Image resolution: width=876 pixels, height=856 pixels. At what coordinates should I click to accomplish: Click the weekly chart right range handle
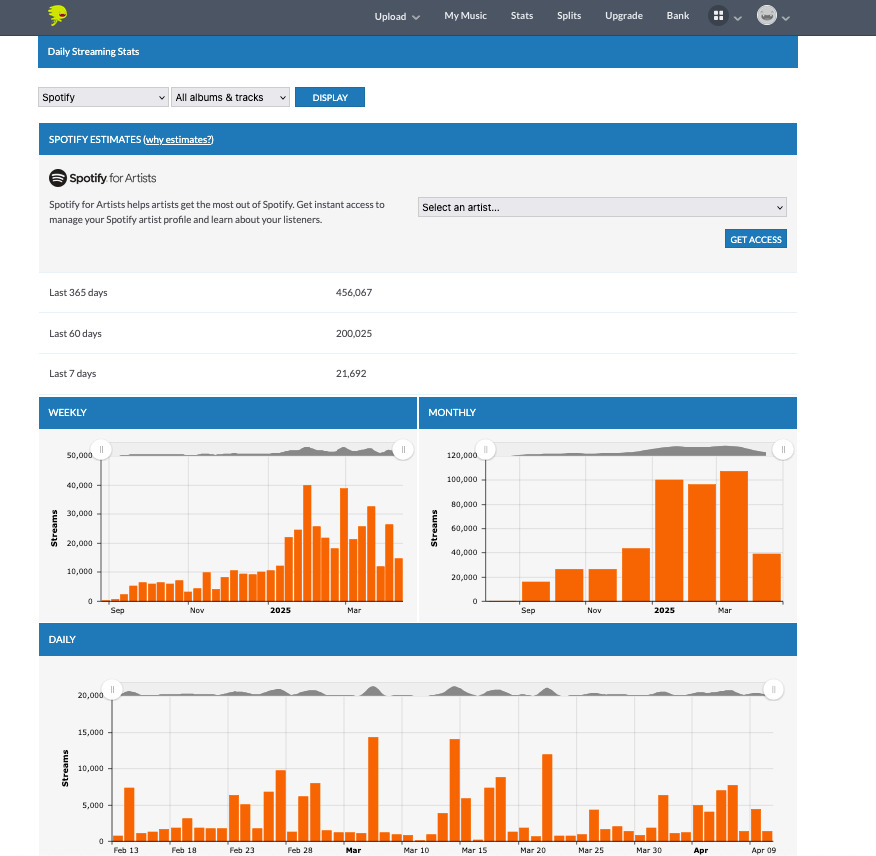tap(403, 450)
